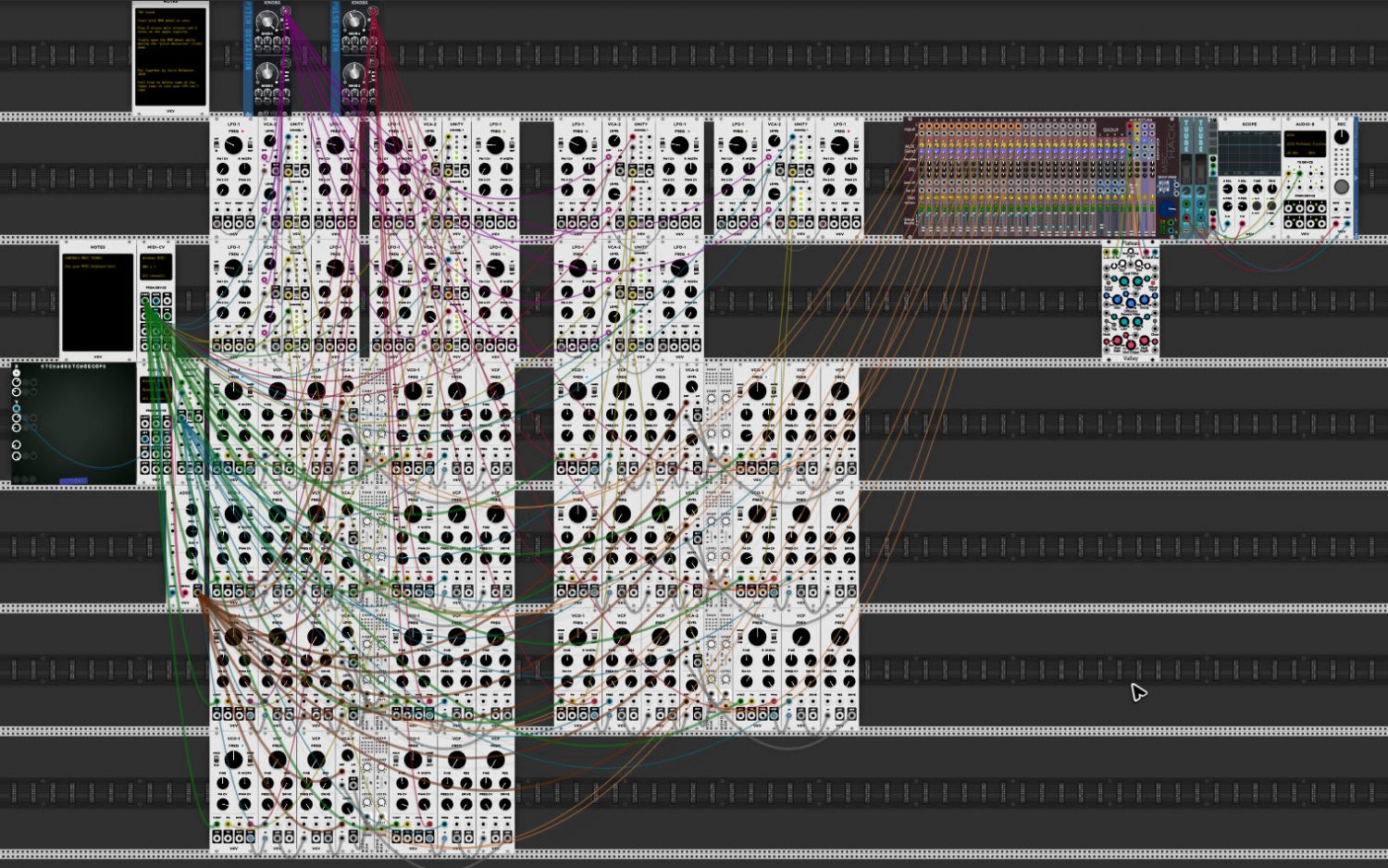1388x868 pixels.
Task: Click the Y SCL knob on Scope
Action: [1243, 189]
